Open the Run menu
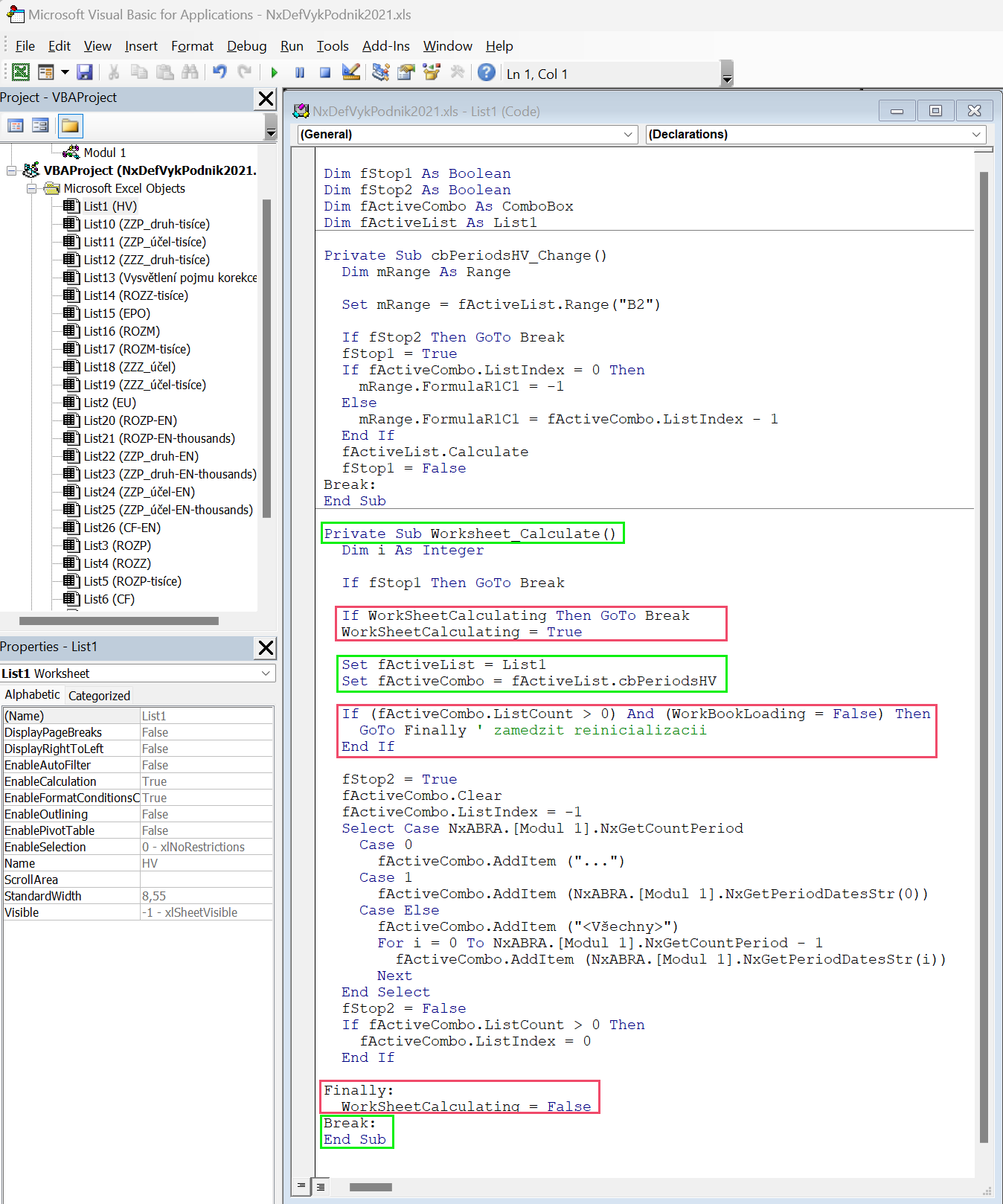This screenshot has height=1204, width=1003. (292, 46)
